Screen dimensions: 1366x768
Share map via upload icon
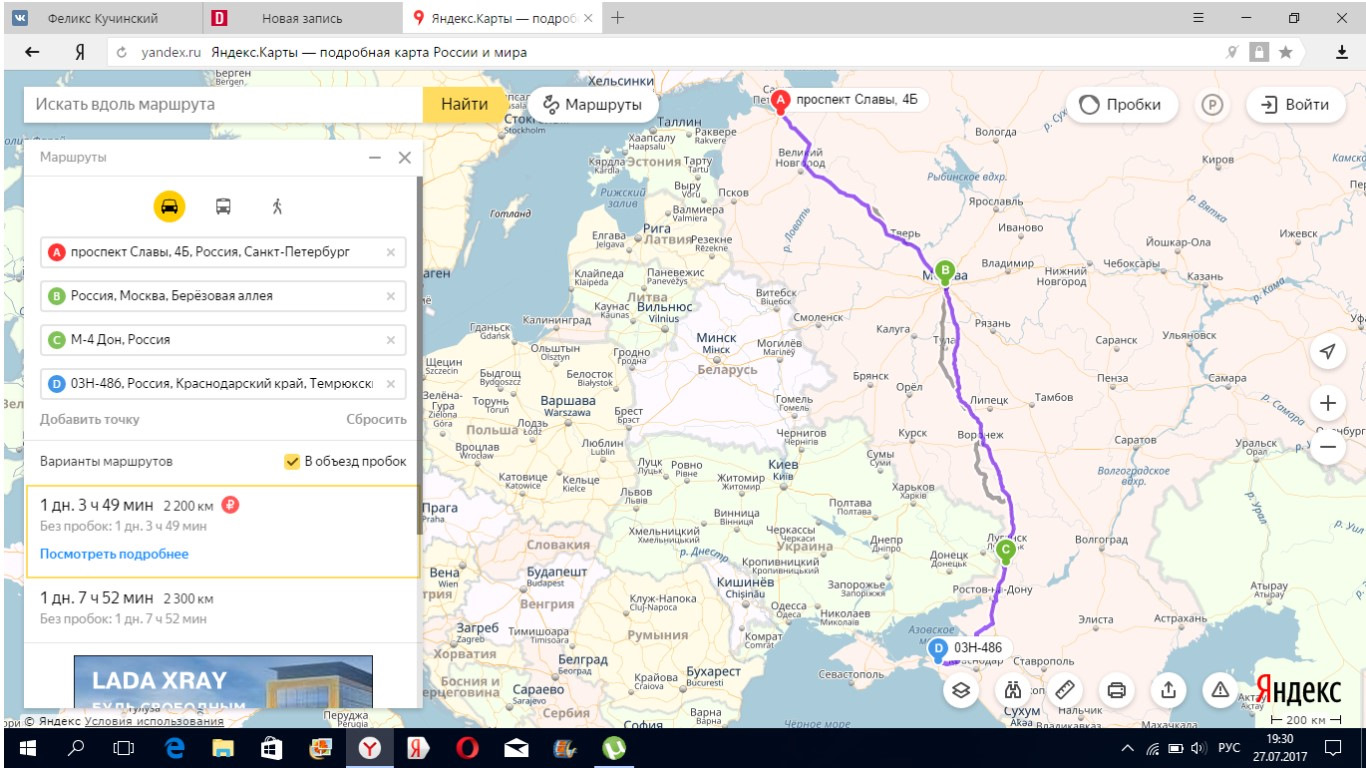pyautogui.click(x=1168, y=690)
